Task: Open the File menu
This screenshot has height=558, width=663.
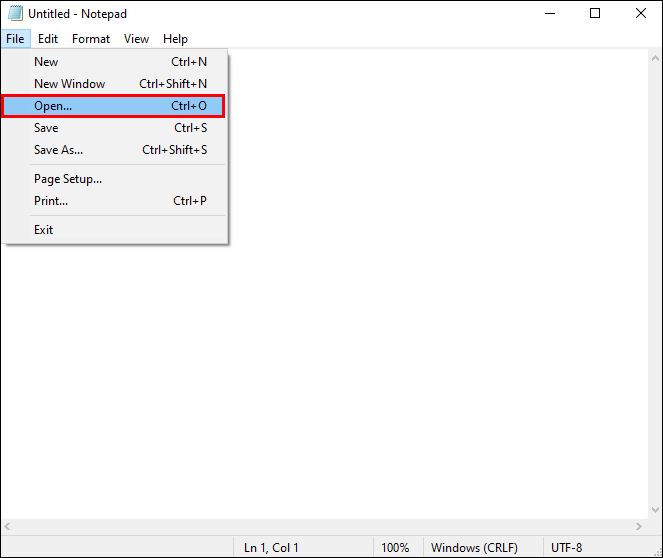Action: pyautogui.click(x=15, y=39)
